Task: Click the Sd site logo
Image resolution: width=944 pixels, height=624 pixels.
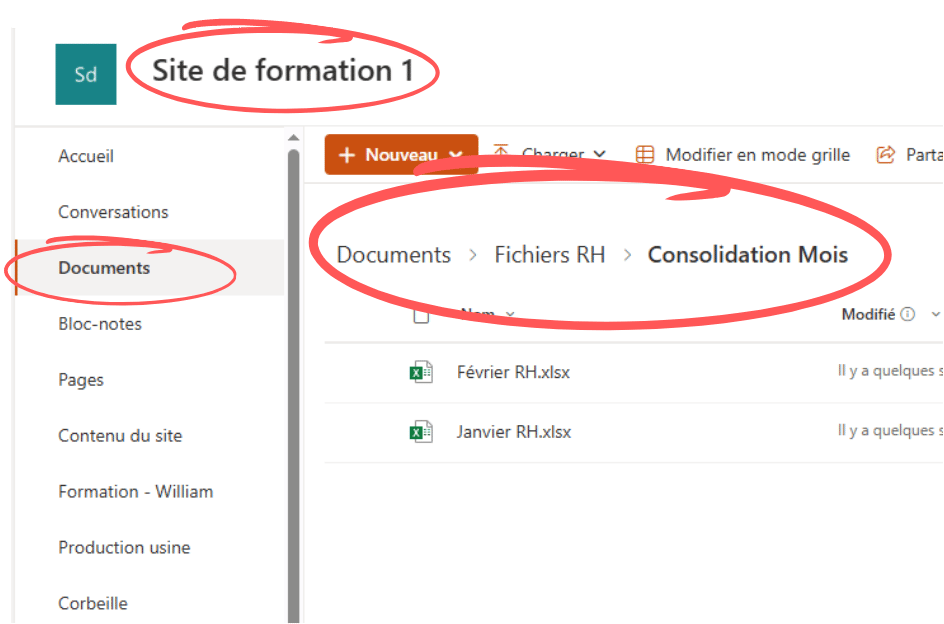Action: pos(86,74)
